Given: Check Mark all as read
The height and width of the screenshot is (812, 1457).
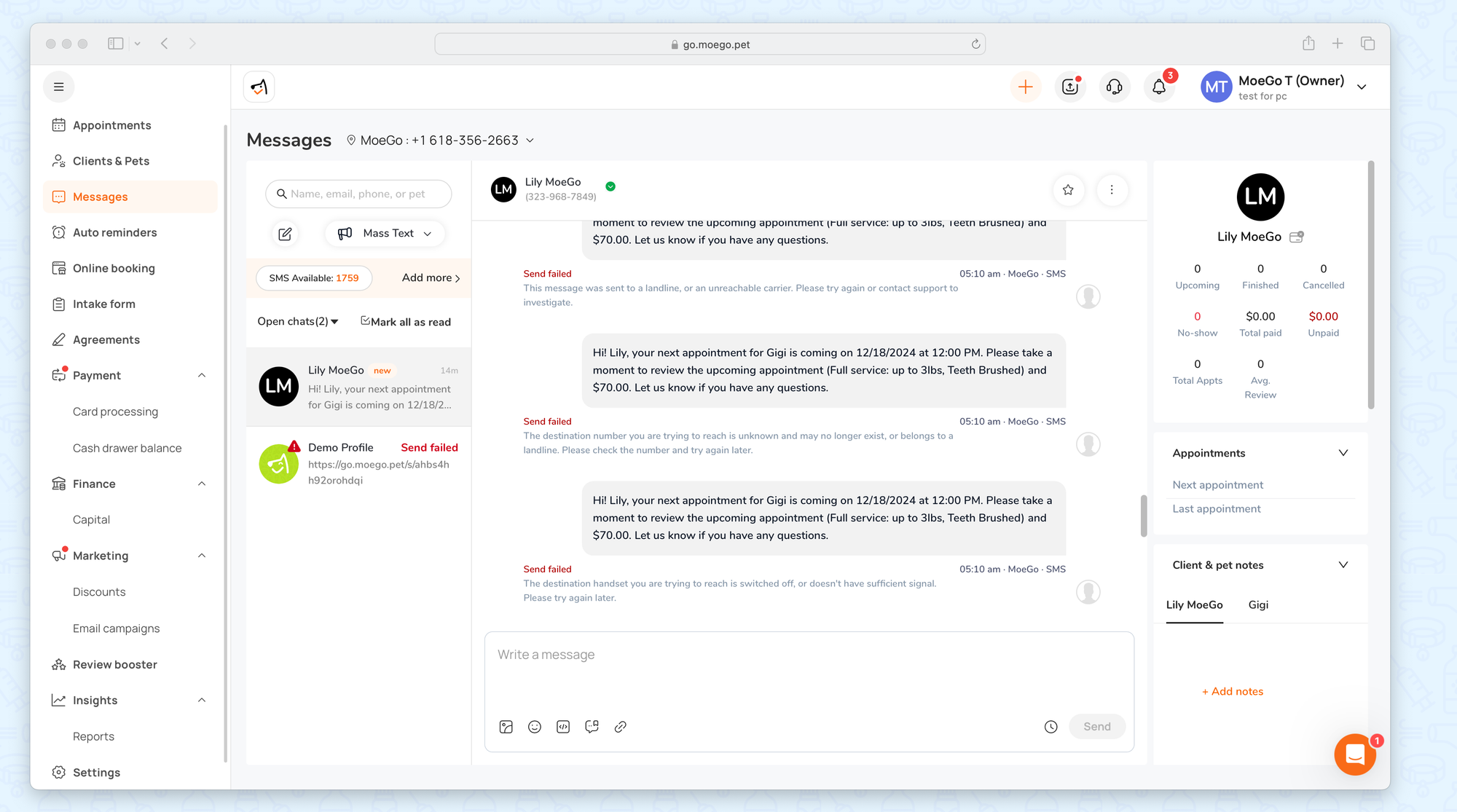Looking at the screenshot, I should click(406, 322).
